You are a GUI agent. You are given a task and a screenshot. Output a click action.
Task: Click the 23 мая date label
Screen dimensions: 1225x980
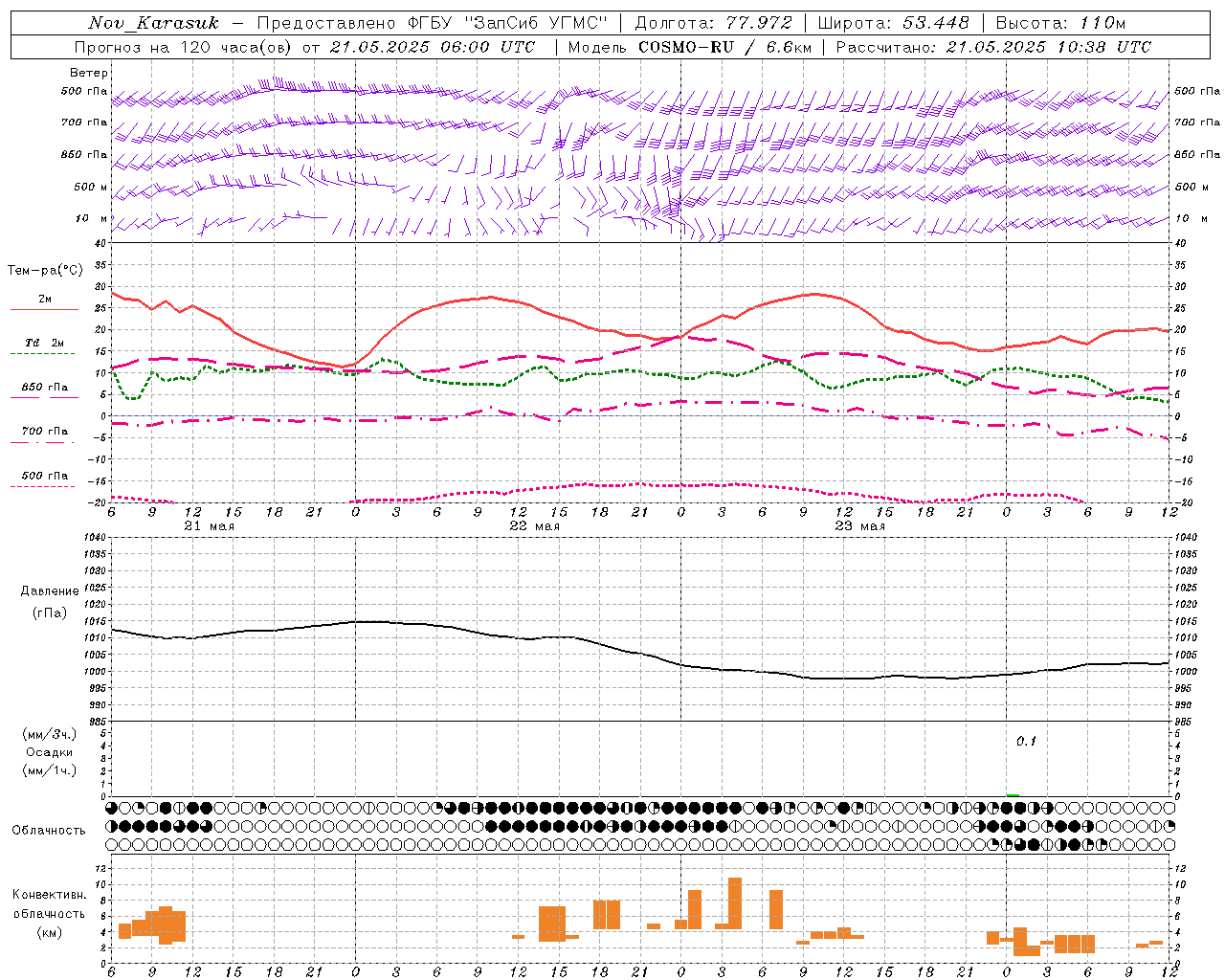click(x=859, y=526)
